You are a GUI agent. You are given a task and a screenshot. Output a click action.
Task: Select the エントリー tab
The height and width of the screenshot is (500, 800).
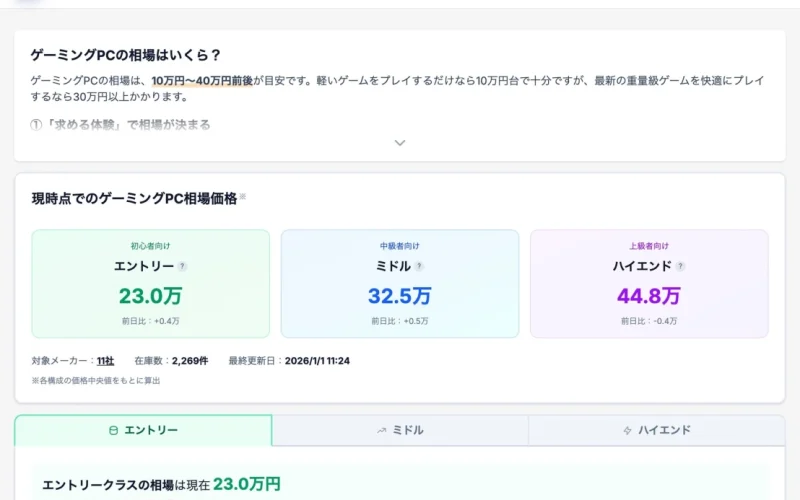(143, 430)
